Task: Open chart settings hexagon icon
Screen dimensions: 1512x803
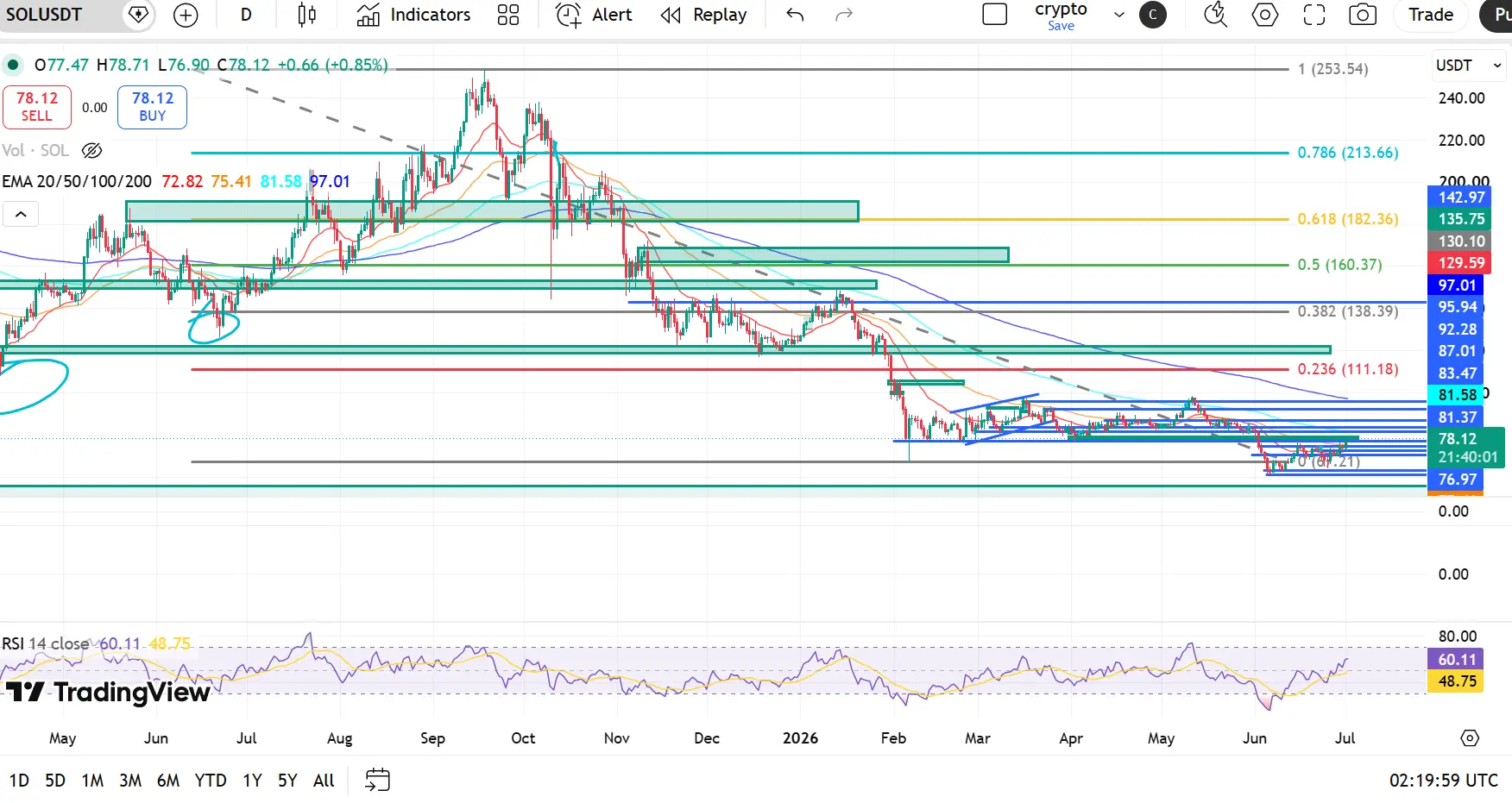Action: pos(1265,15)
